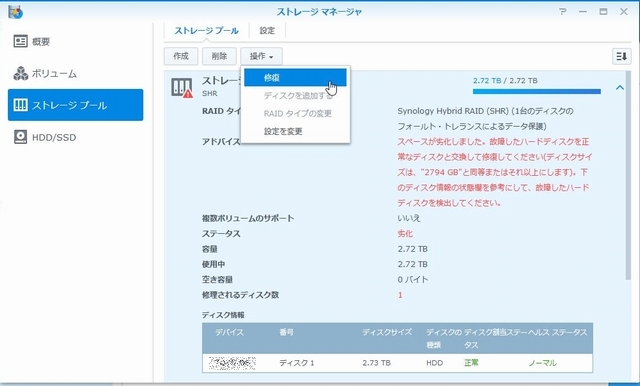Switch to the ストレージ プール tab
The height and width of the screenshot is (386, 640).
click(x=206, y=31)
